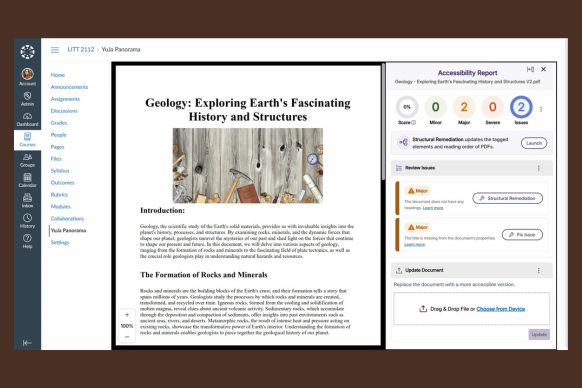
Task: Open Announcements in the course menu
Action: click(69, 87)
